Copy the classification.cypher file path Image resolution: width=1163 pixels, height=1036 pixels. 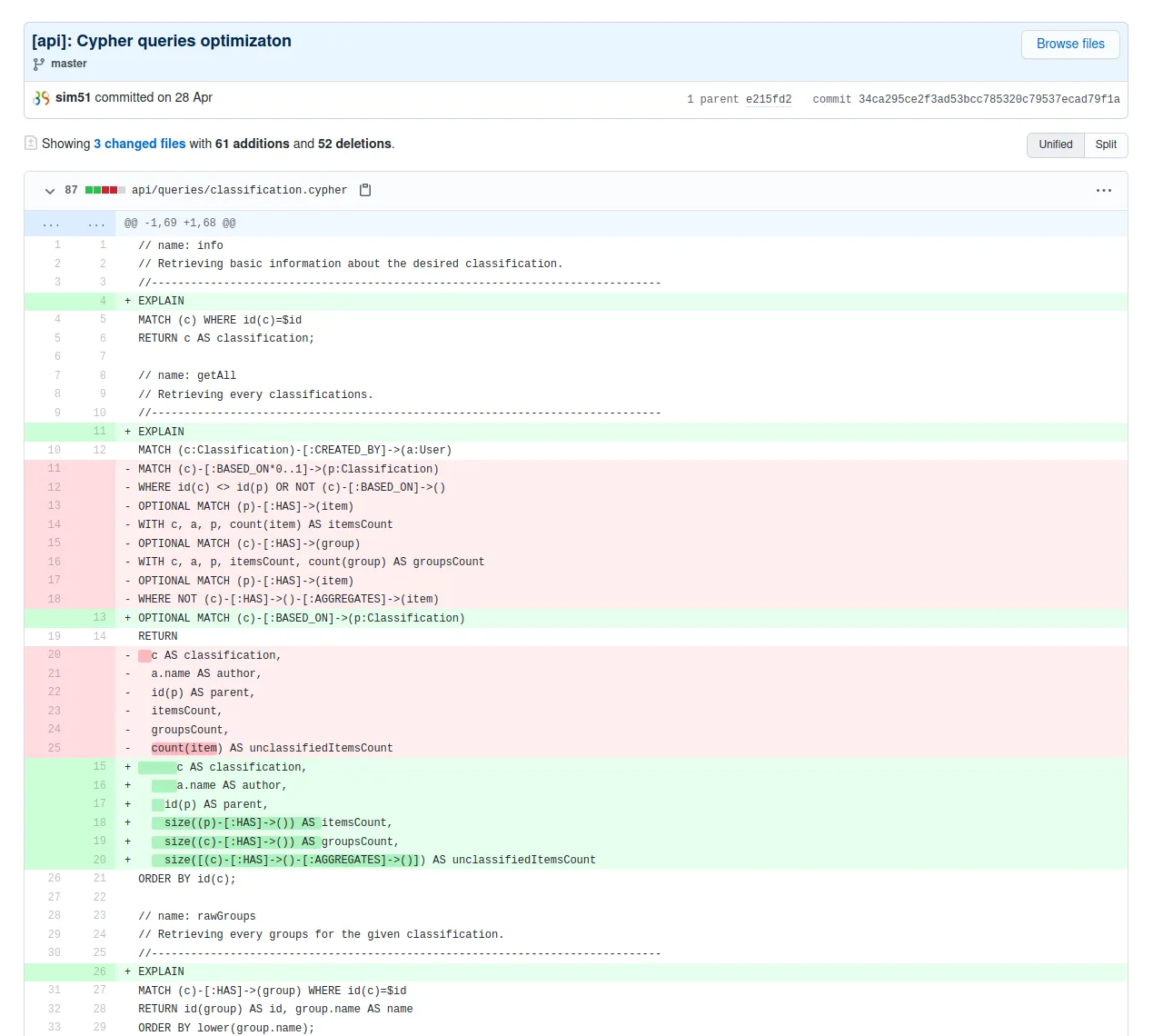pyautogui.click(x=365, y=190)
